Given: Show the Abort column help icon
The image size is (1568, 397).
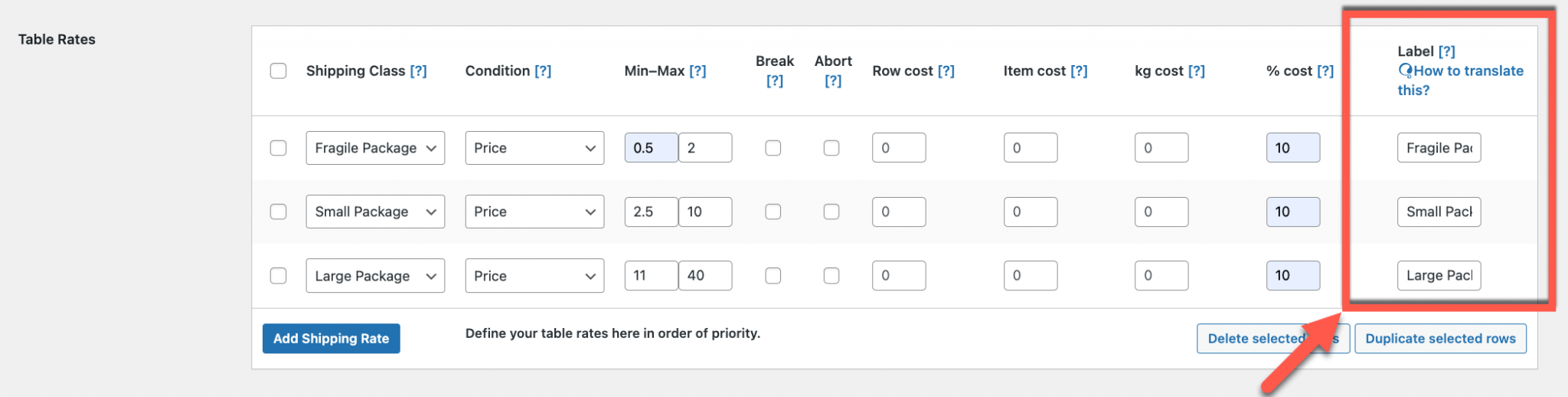Looking at the screenshot, I should click(833, 80).
